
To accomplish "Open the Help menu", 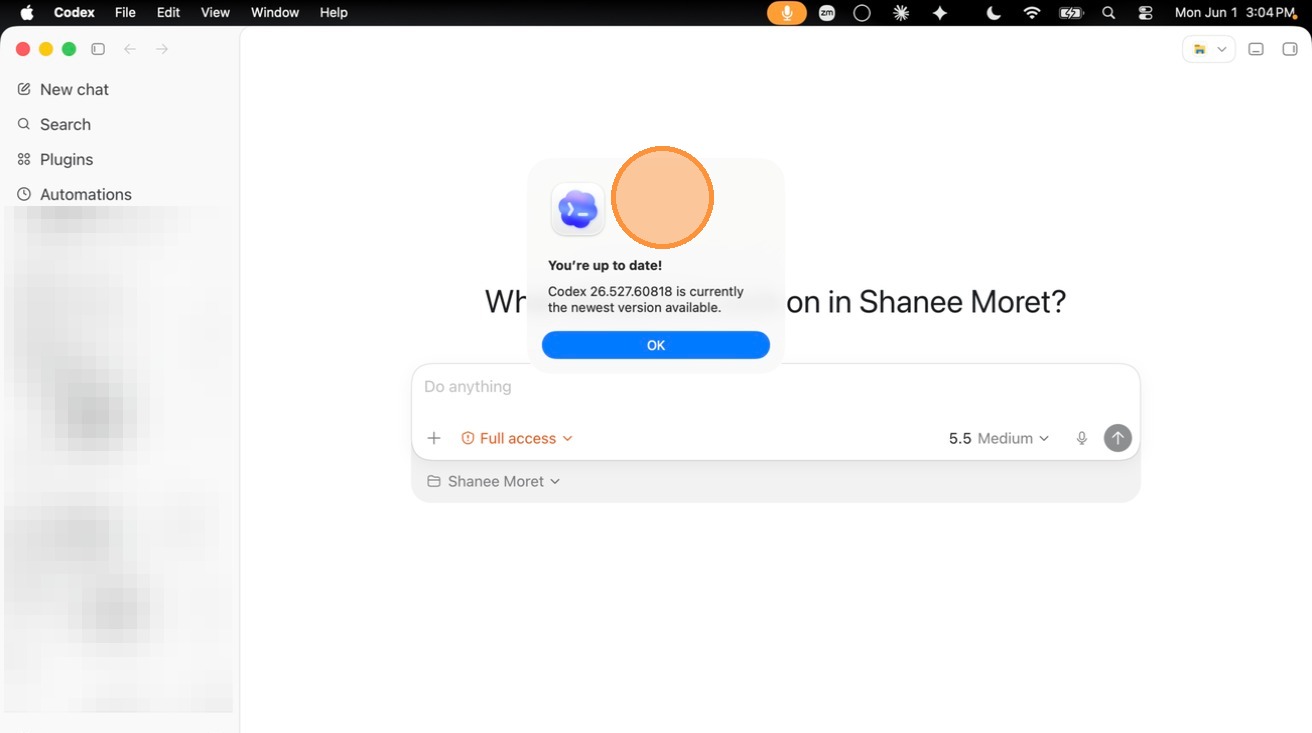I will pyautogui.click(x=333, y=12).
